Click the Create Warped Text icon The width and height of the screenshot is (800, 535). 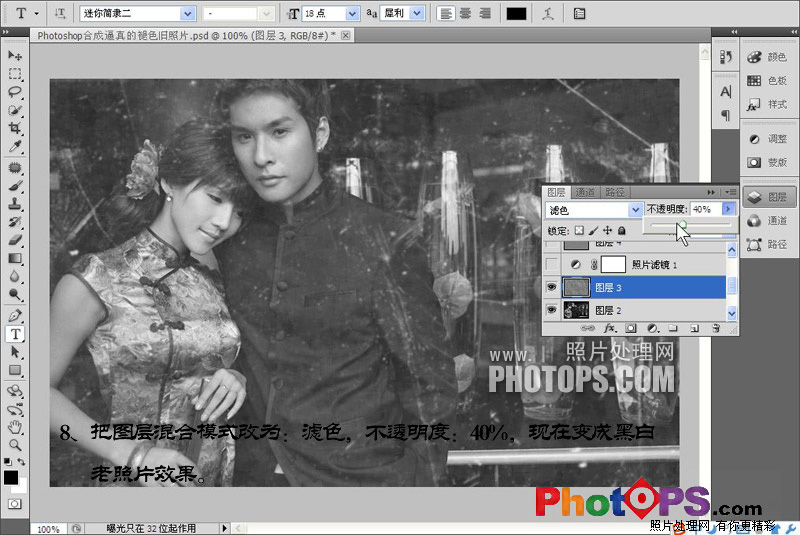548,14
